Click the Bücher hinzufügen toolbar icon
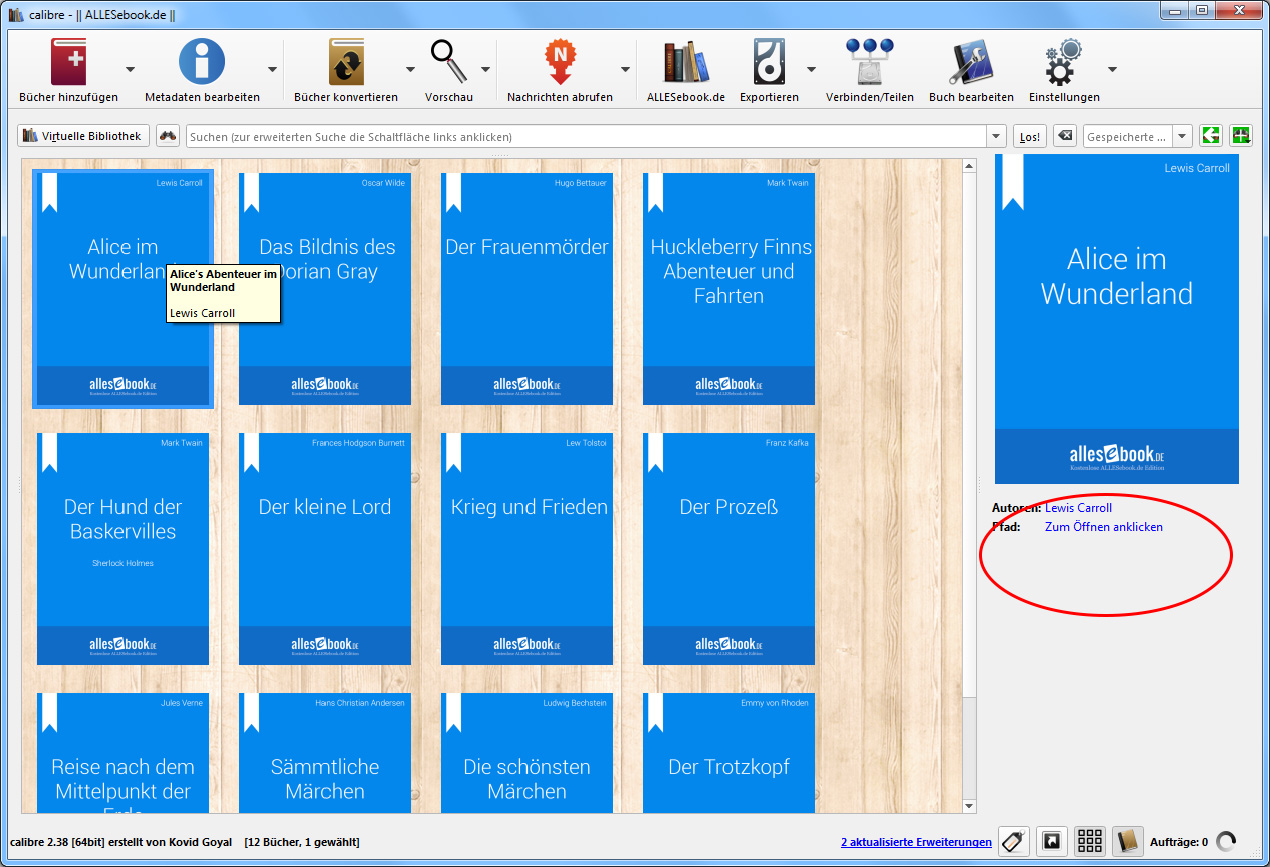 [69, 62]
